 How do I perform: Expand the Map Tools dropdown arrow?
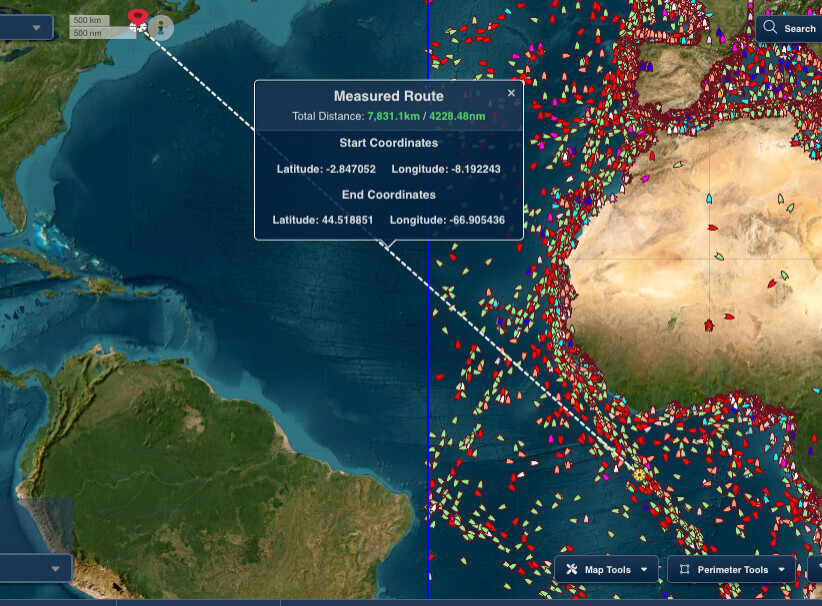(644, 570)
